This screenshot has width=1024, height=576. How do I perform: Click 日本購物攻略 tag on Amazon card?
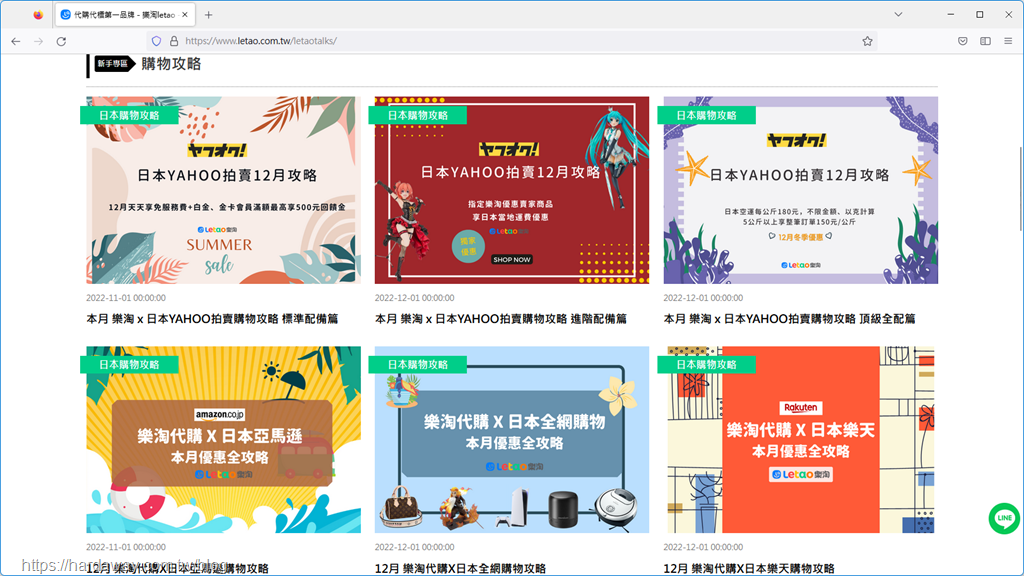point(129,364)
